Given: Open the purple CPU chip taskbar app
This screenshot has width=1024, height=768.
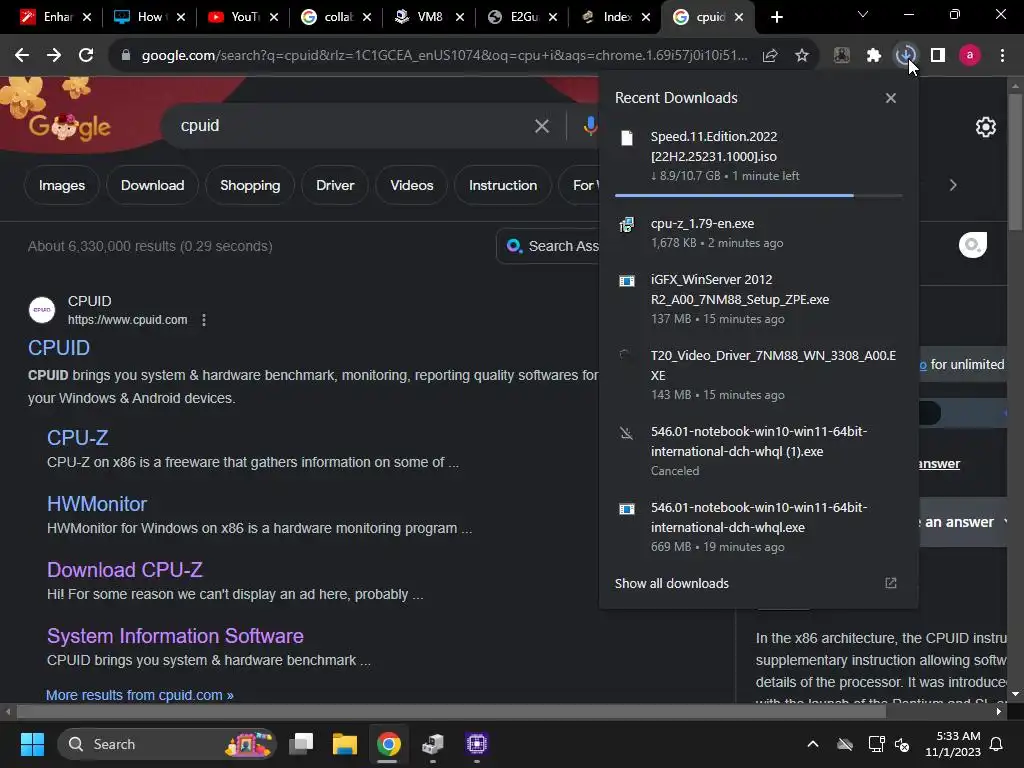Looking at the screenshot, I should (477, 744).
